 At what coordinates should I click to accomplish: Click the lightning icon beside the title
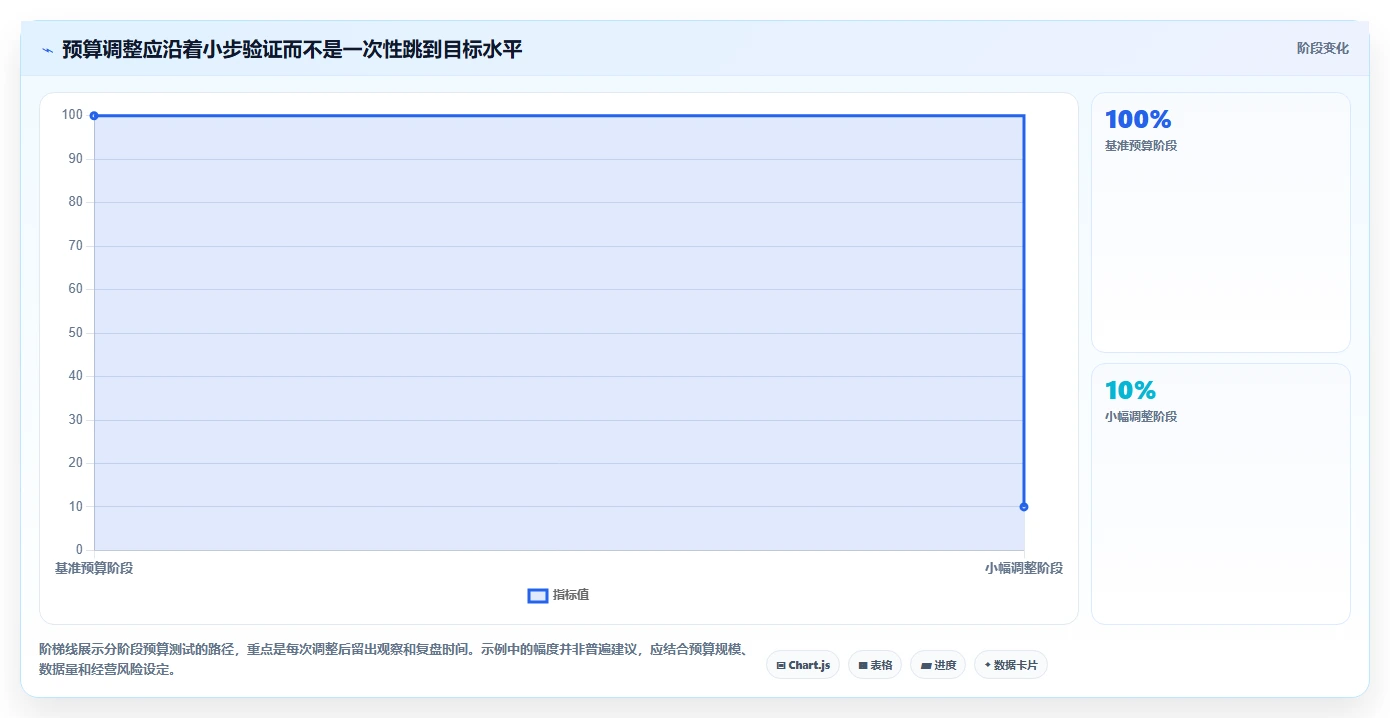(47, 50)
